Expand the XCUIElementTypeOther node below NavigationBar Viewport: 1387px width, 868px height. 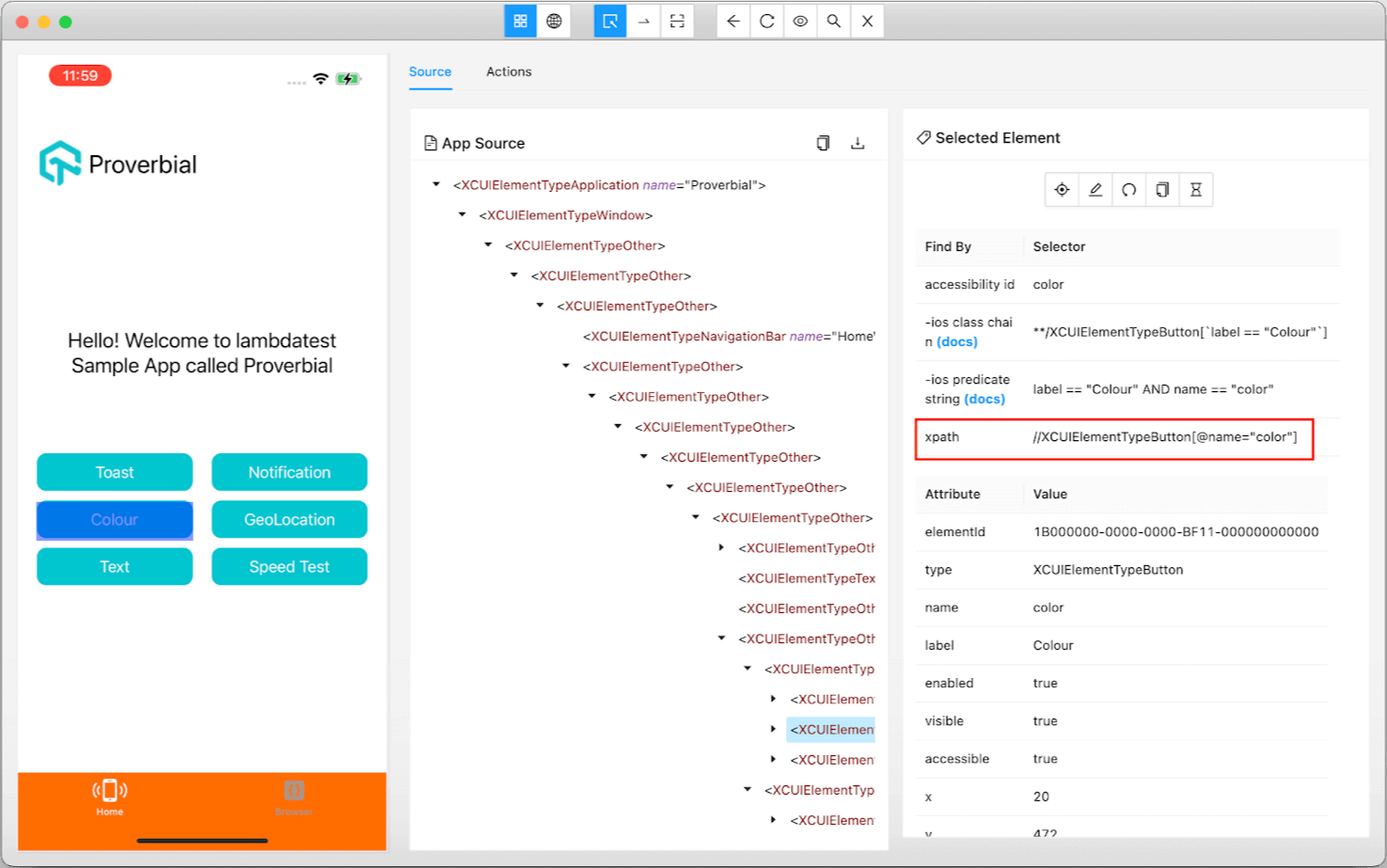coord(565,366)
